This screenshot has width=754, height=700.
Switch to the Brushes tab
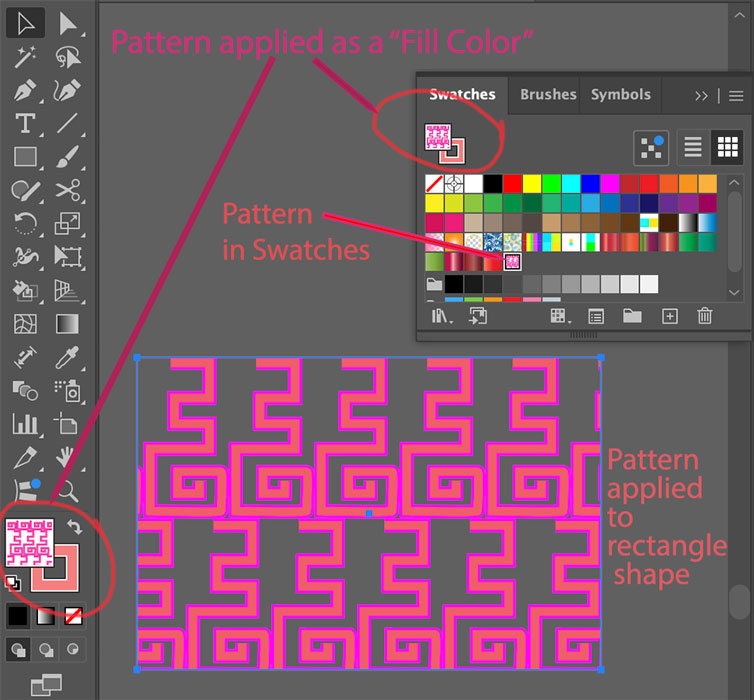pyautogui.click(x=547, y=95)
